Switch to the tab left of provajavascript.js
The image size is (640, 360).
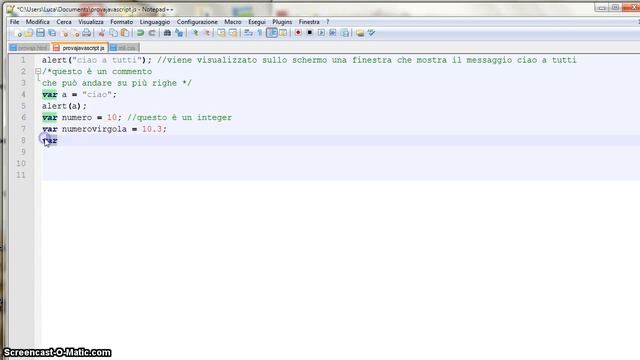(x=29, y=48)
